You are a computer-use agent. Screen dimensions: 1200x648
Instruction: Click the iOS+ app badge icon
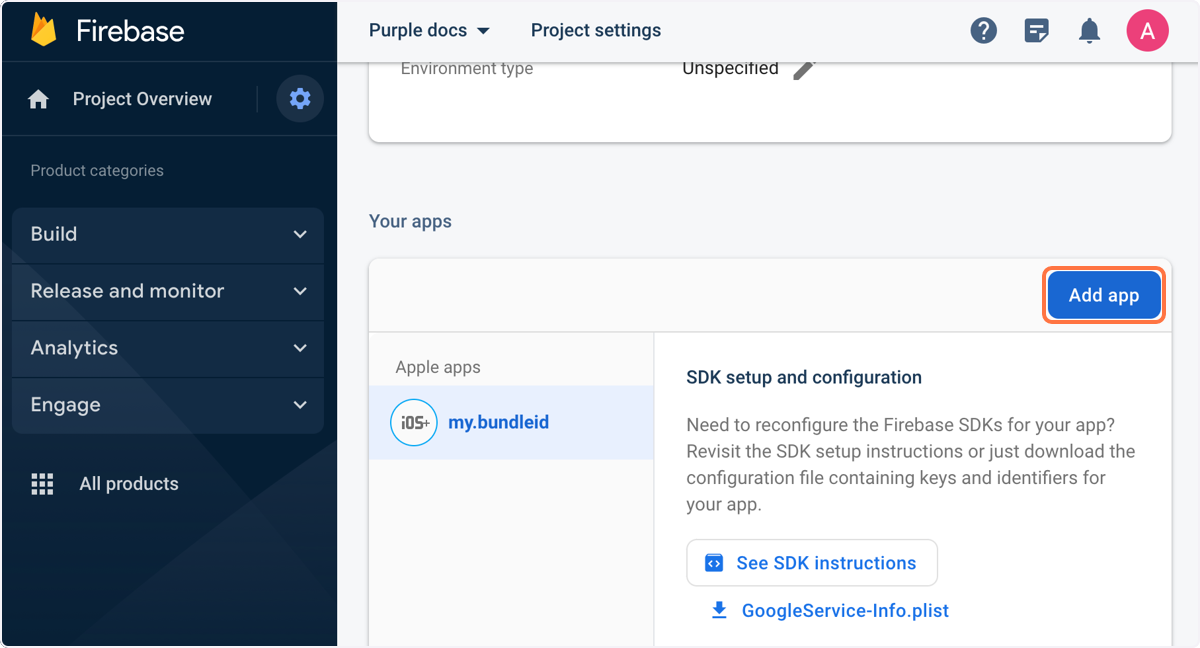[413, 423]
